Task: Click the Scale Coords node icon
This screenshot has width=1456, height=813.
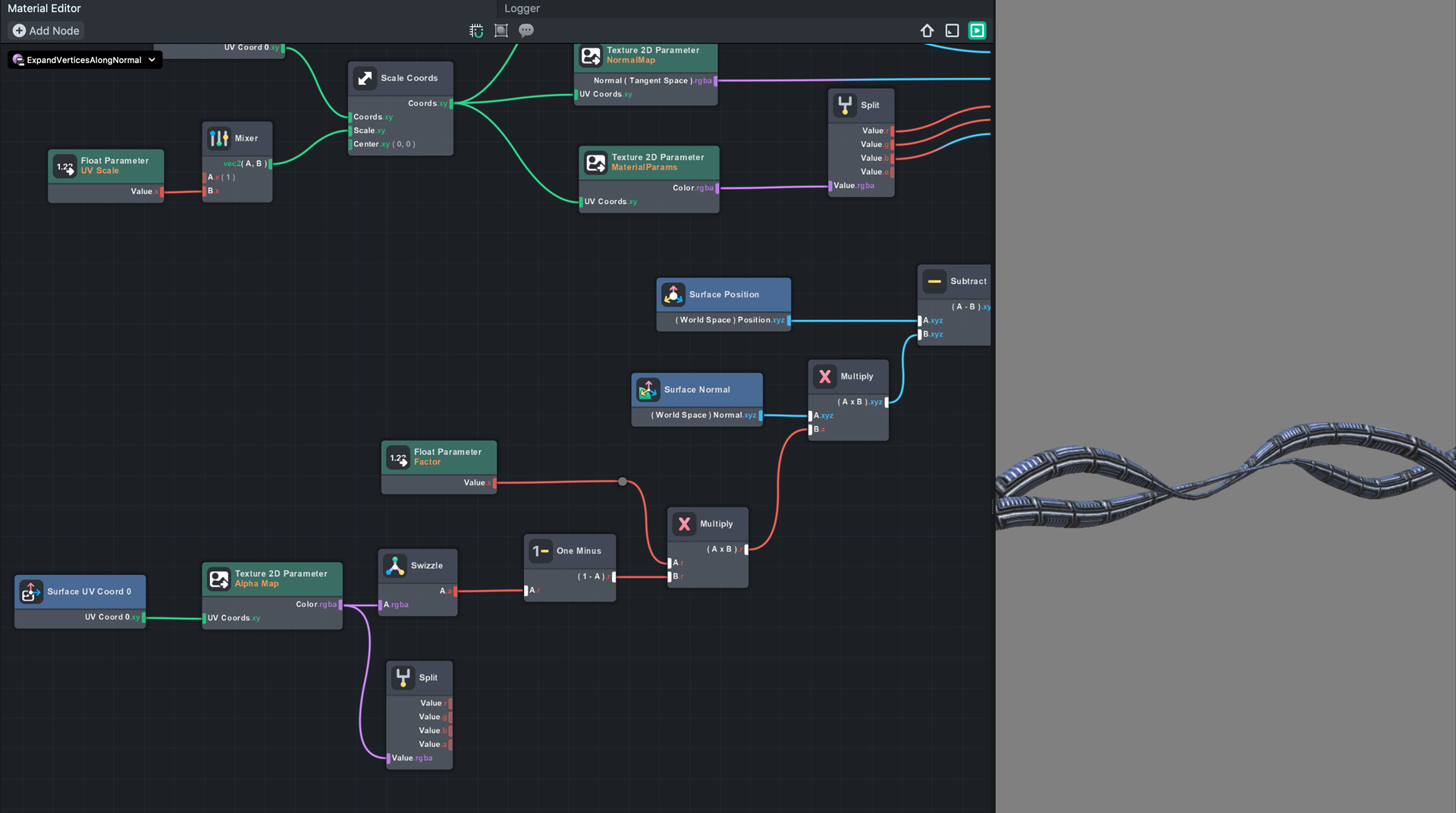Action: pyautogui.click(x=365, y=78)
